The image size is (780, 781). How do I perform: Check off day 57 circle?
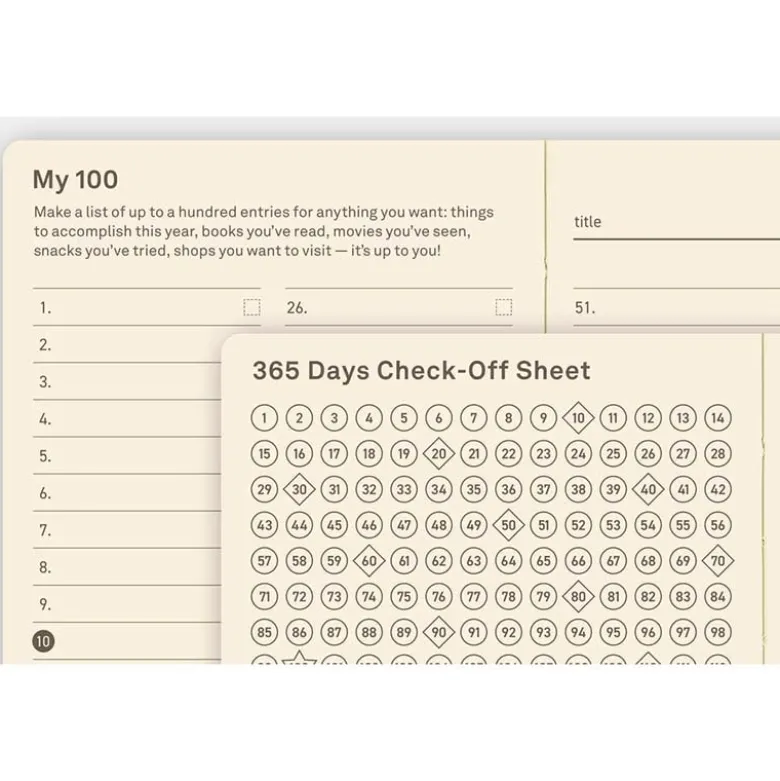coord(264,561)
